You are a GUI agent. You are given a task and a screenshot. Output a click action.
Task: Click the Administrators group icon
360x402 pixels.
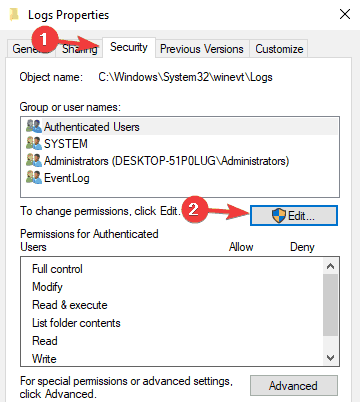pos(34,161)
